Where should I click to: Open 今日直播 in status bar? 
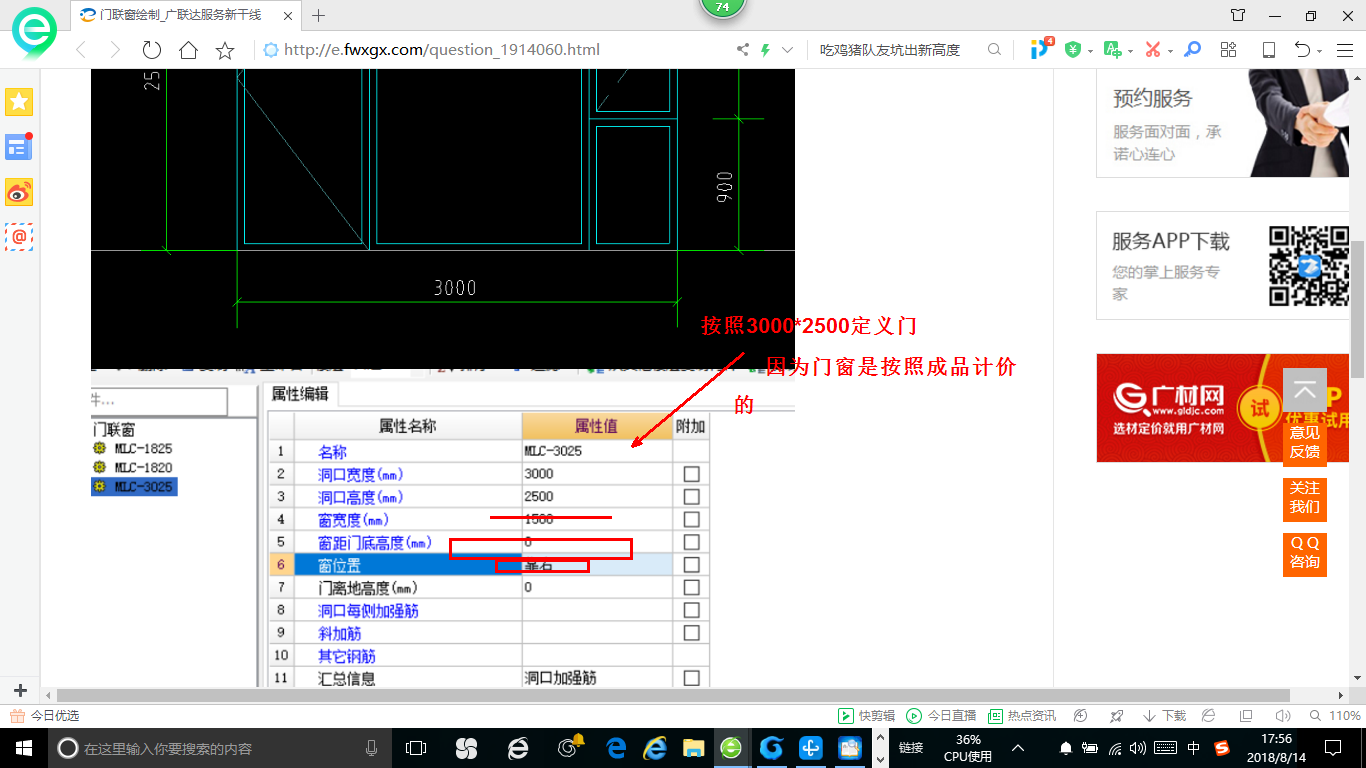click(x=941, y=716)
